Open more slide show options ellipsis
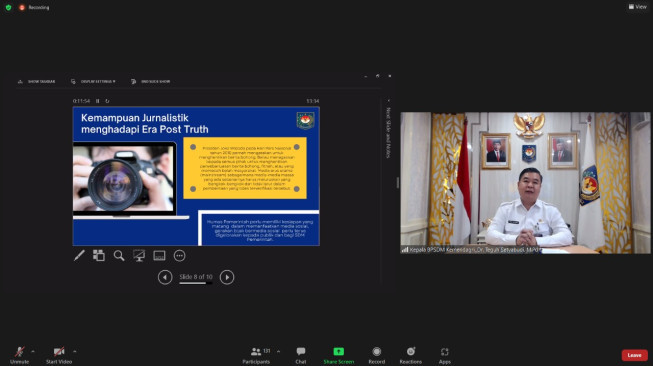The height and width of the screenshot is (366, 653). point(179,256)
